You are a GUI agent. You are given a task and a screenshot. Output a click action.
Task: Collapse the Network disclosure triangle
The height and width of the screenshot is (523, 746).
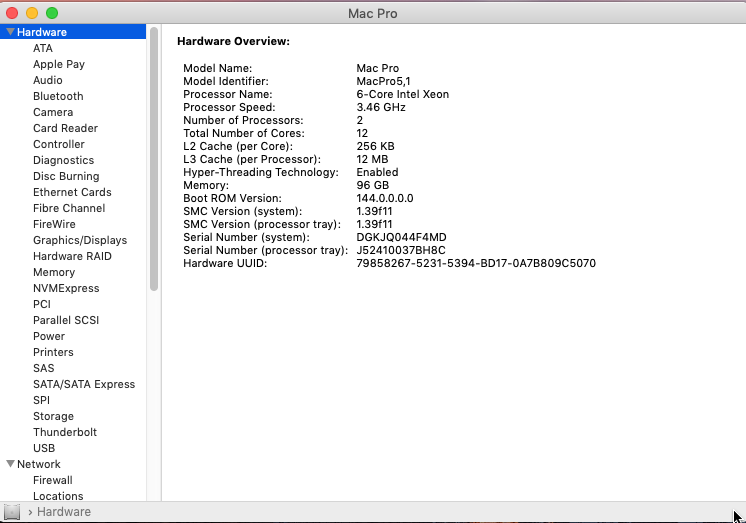point(10,464)
